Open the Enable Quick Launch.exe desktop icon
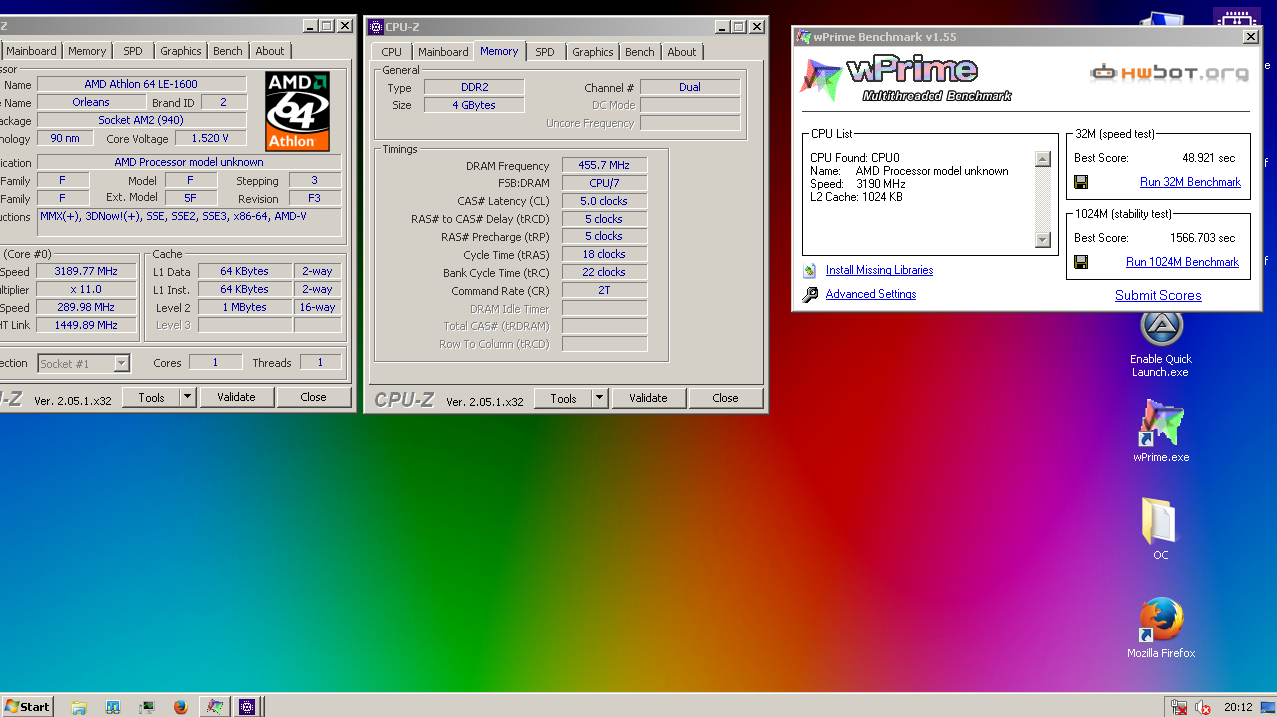Viewport: 1277px width, 717px height. [x=1161, y=342]
